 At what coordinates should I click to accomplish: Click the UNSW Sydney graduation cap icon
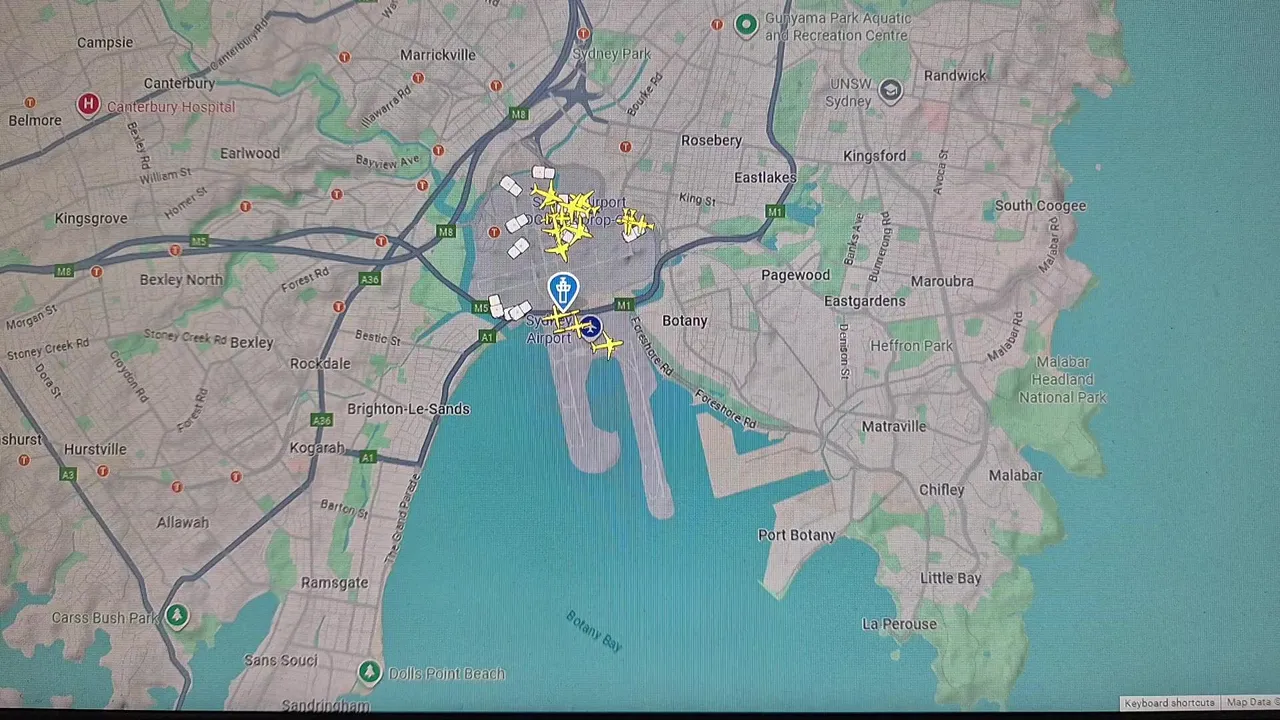pyautogui.click(x=890, y=92)
